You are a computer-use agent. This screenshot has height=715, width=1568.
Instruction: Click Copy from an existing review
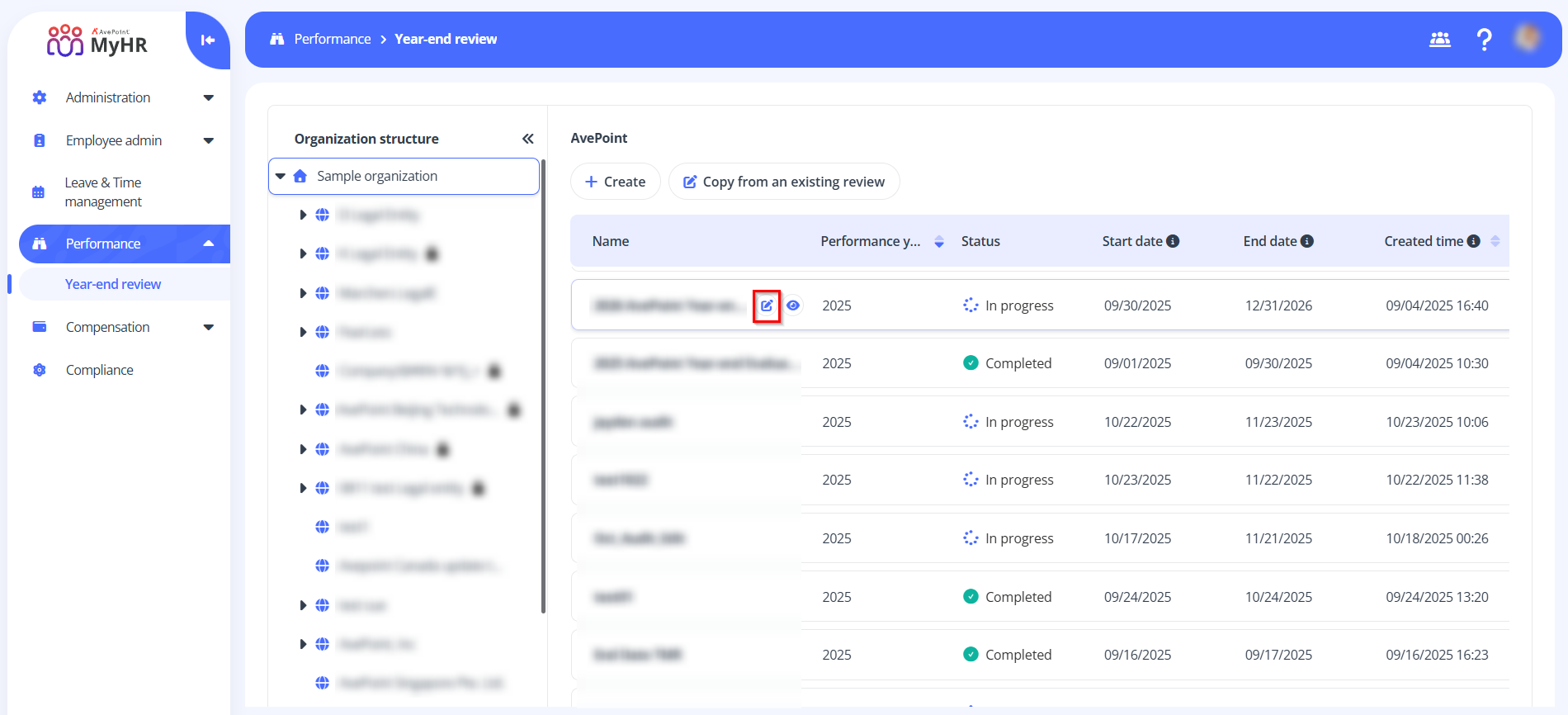(783, 182)
